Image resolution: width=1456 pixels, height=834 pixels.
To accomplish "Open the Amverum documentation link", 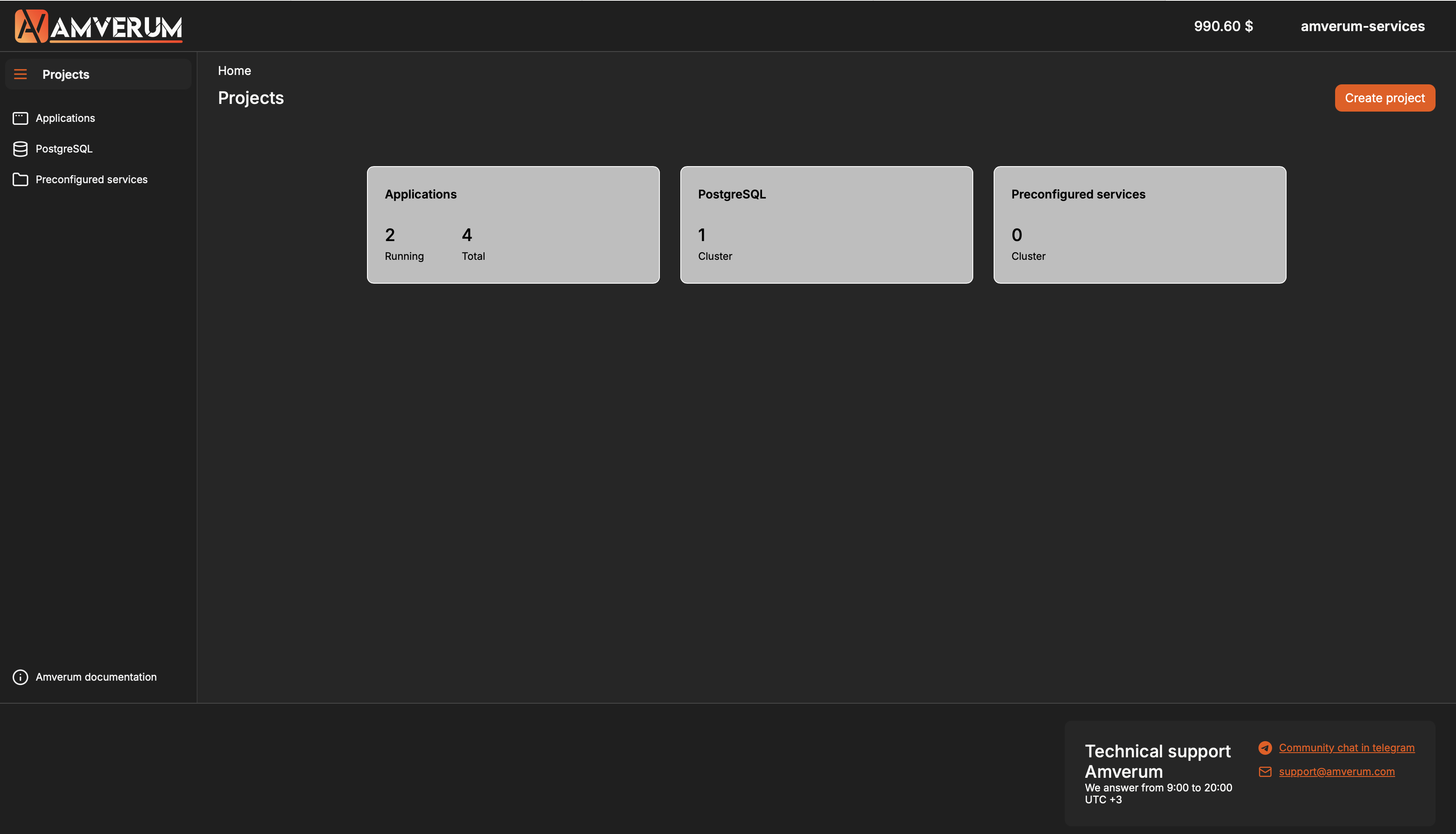I will coord(96,677).
